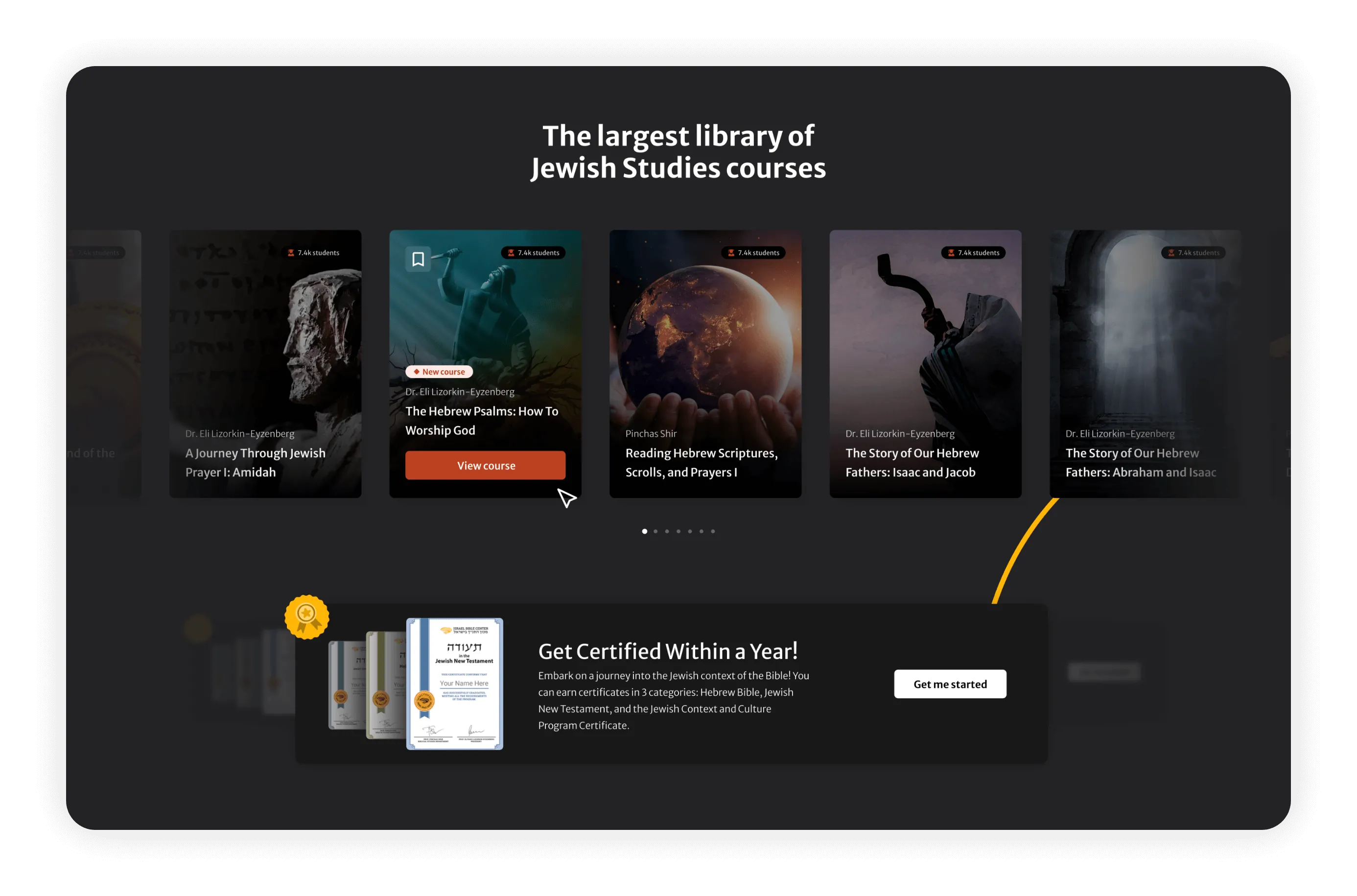The image size is (1357, 896).
Task: Select the fourth carousel pagination dot
Action: click(678, 531)
